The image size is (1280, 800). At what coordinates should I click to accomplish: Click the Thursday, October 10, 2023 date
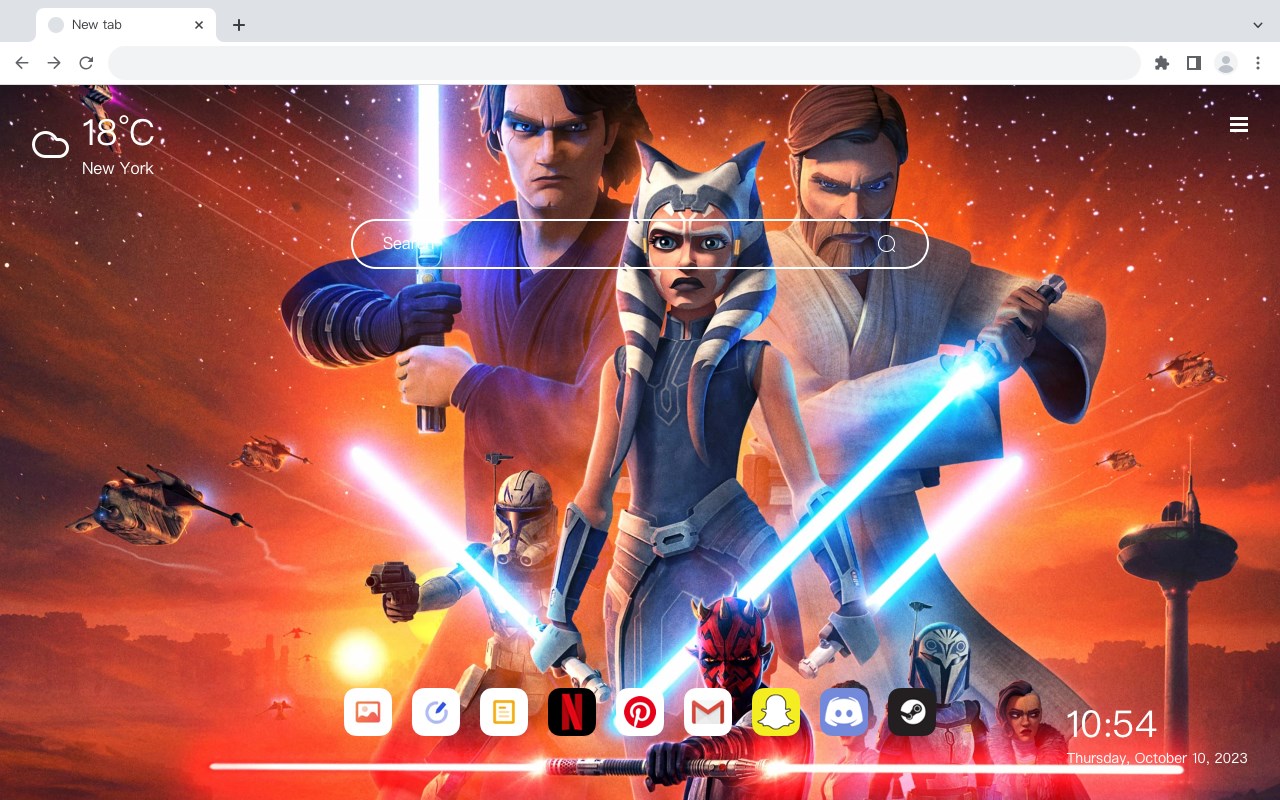click(1157, 758)
